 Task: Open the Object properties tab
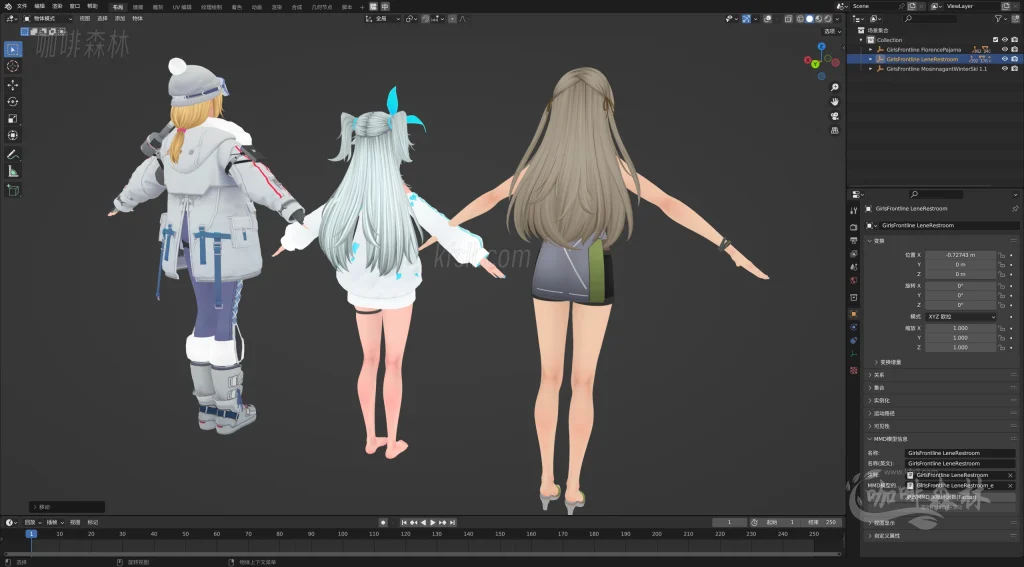pyautogui.click(x=854, y=314)
